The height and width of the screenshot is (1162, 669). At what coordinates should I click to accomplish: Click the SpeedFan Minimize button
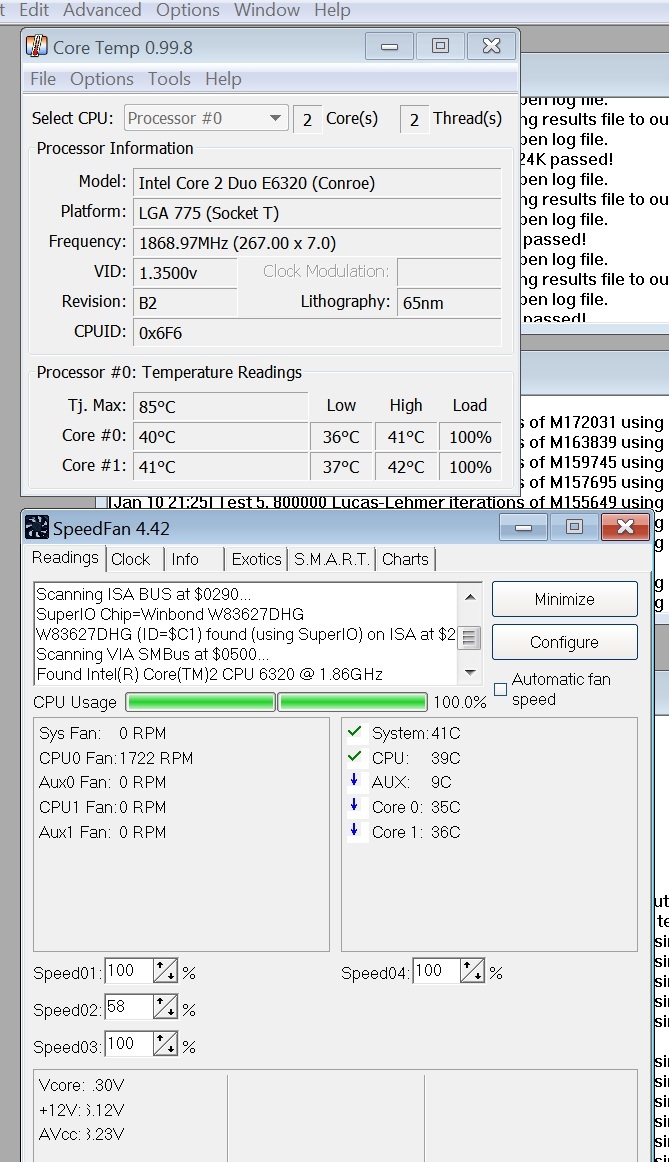[565, 599]
